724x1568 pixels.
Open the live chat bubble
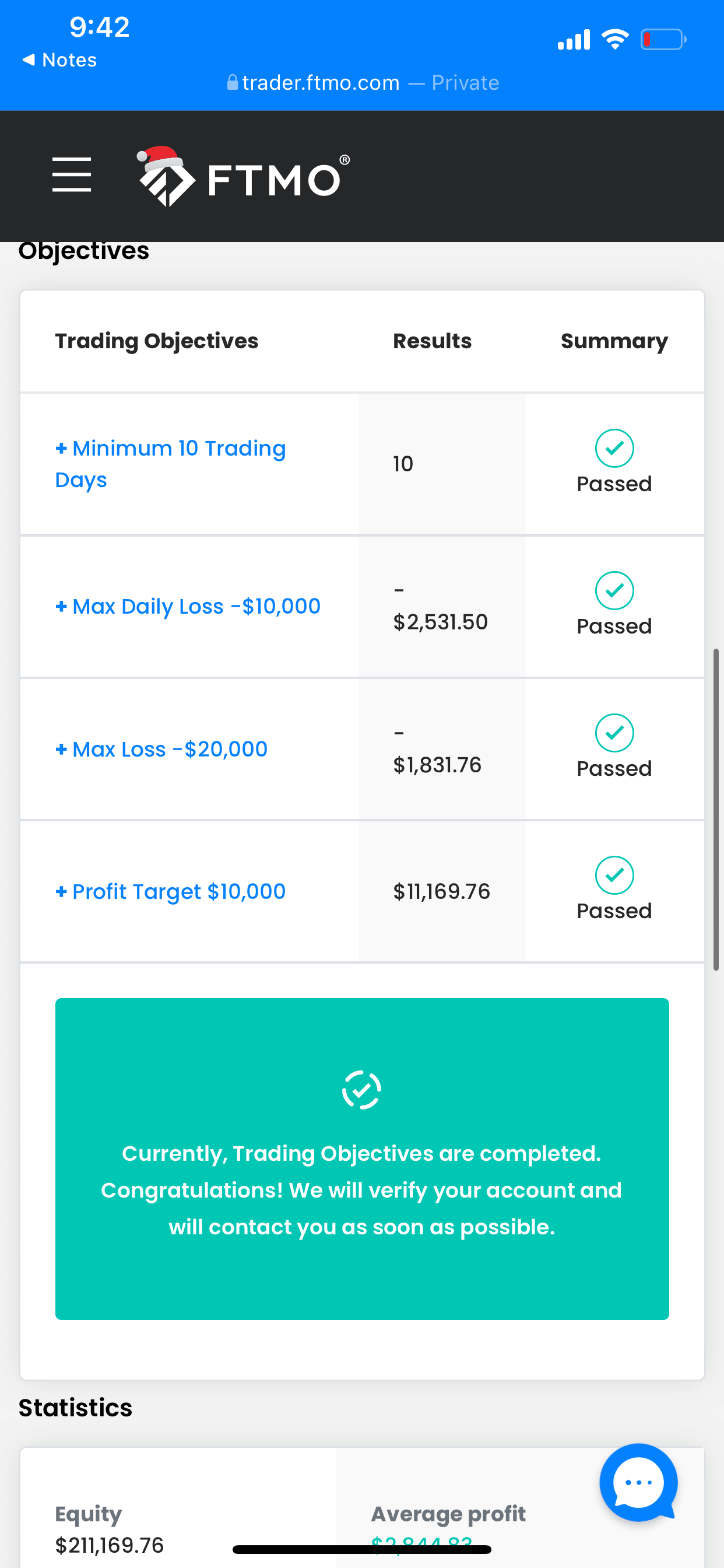pyautogui.click(x=638, y=1482)
